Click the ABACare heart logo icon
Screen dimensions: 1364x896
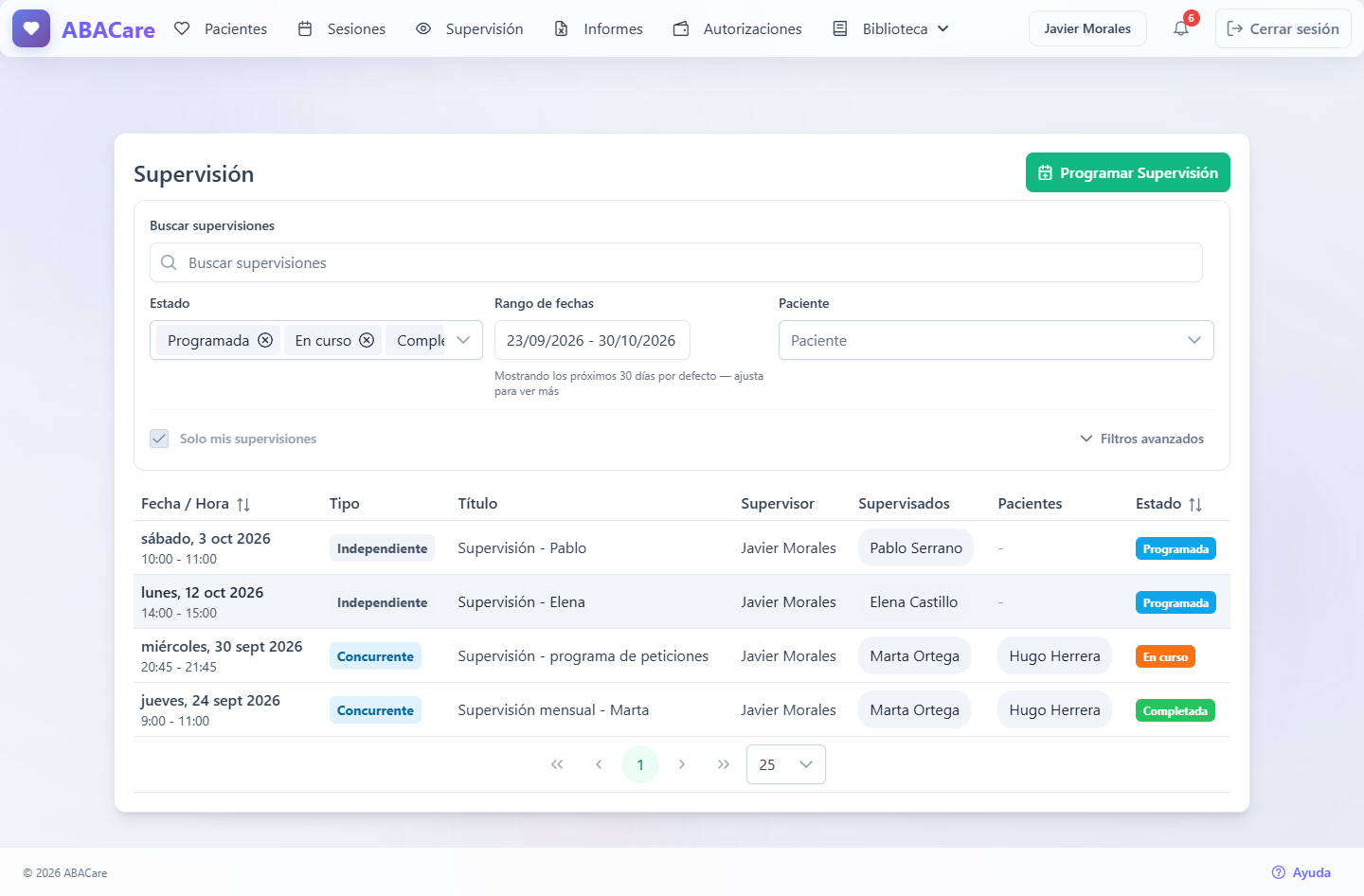tap(31, 28)
